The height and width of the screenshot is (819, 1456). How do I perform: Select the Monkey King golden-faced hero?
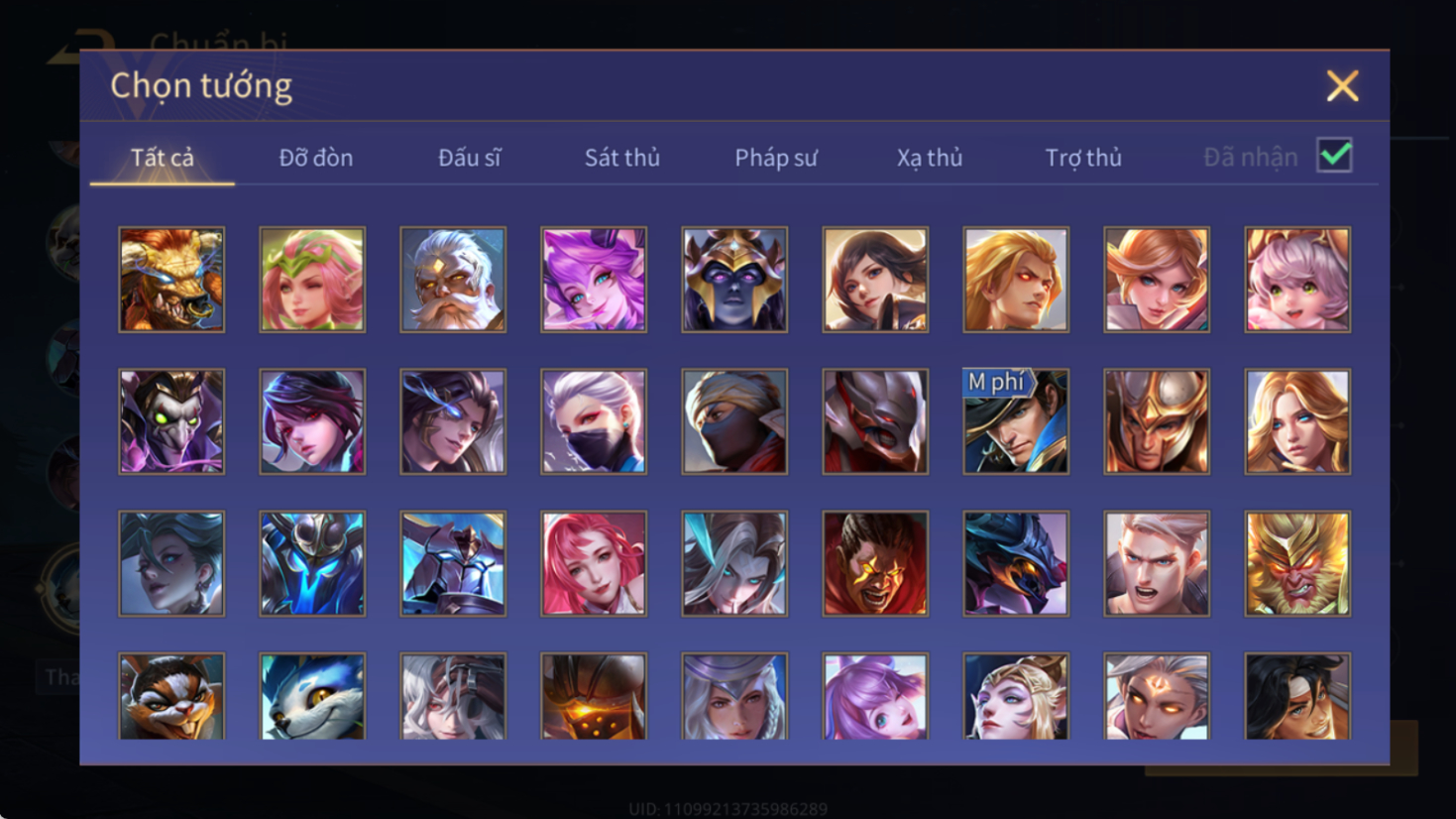coord(1297,563)
